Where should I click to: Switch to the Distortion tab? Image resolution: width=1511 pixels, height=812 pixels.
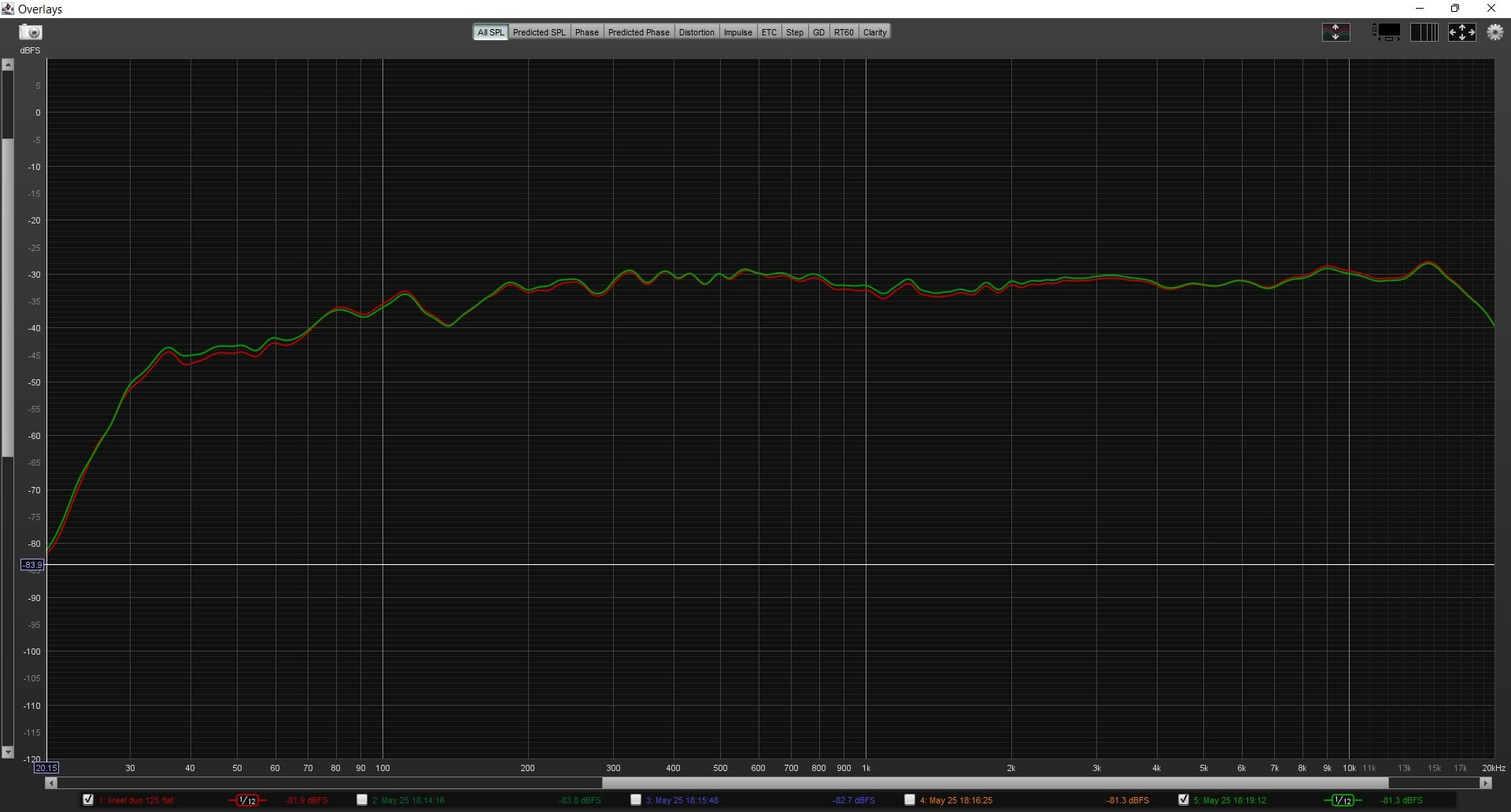pyautogui.click(x=696, y=32)
